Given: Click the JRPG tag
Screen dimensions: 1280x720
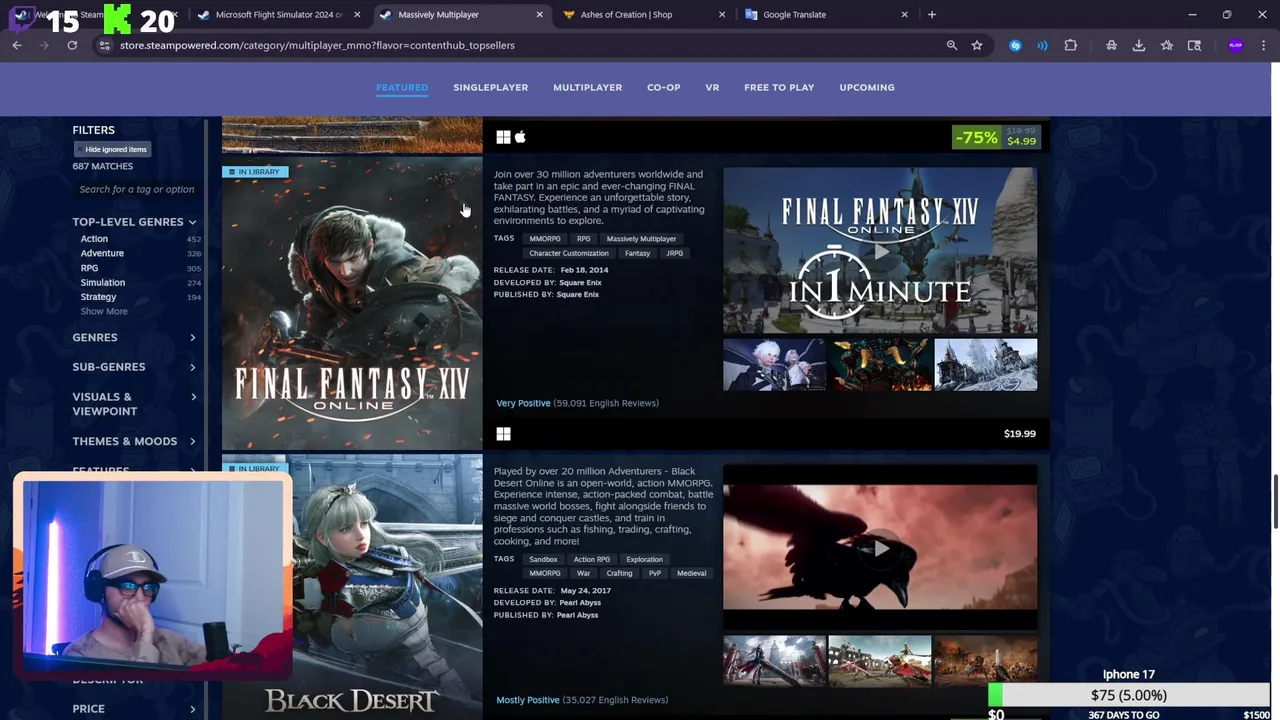Looking at the screenshot, I should (675, 253).
